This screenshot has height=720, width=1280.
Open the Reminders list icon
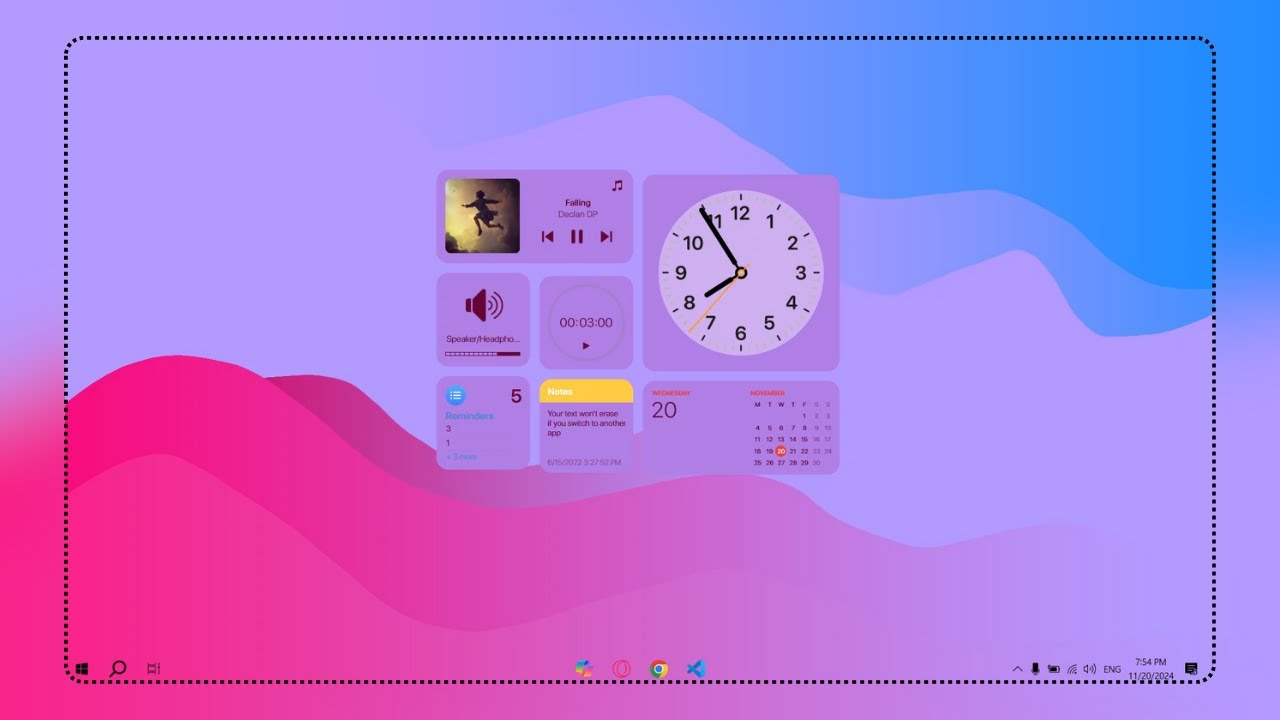click(455, 395)
